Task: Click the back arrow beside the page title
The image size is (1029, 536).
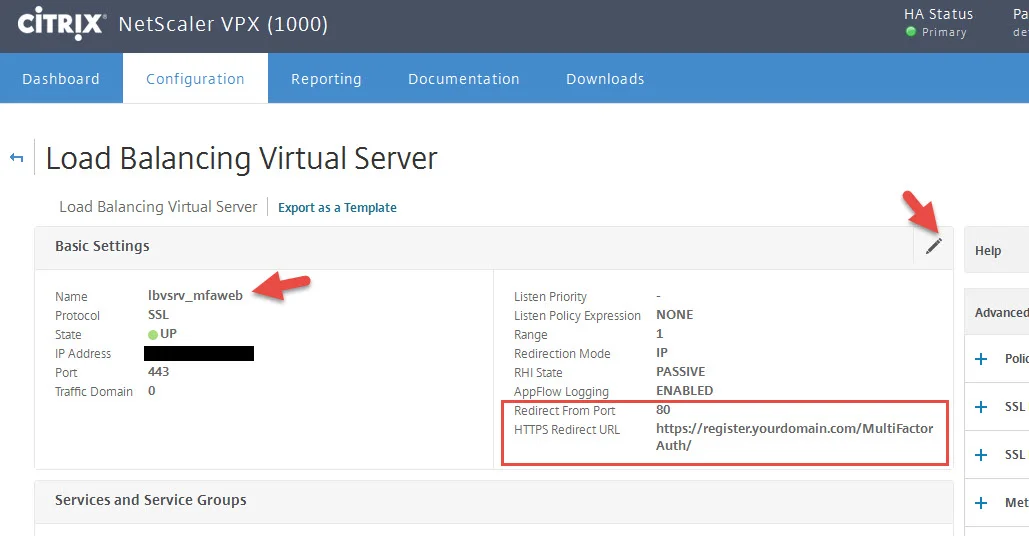Action: click(16, 157)
